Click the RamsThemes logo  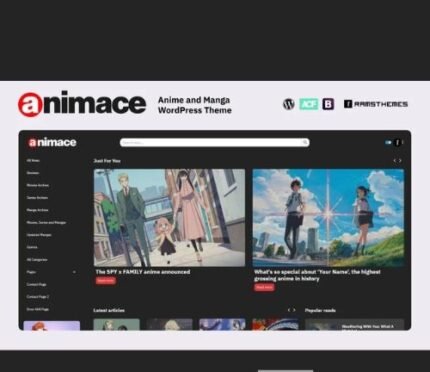376,104
